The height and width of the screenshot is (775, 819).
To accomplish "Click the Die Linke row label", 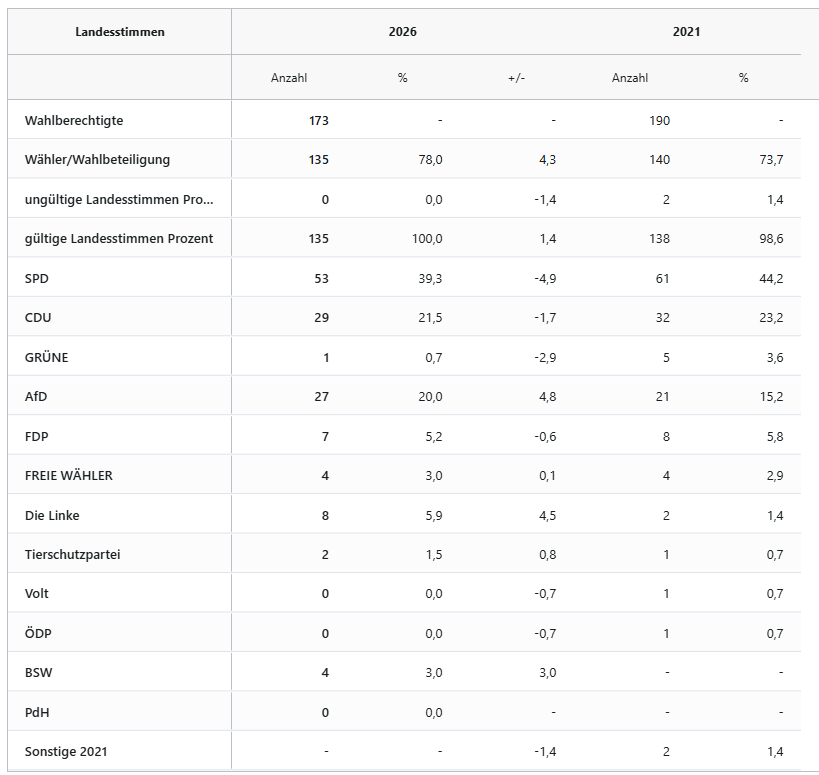I will point(52,516).
